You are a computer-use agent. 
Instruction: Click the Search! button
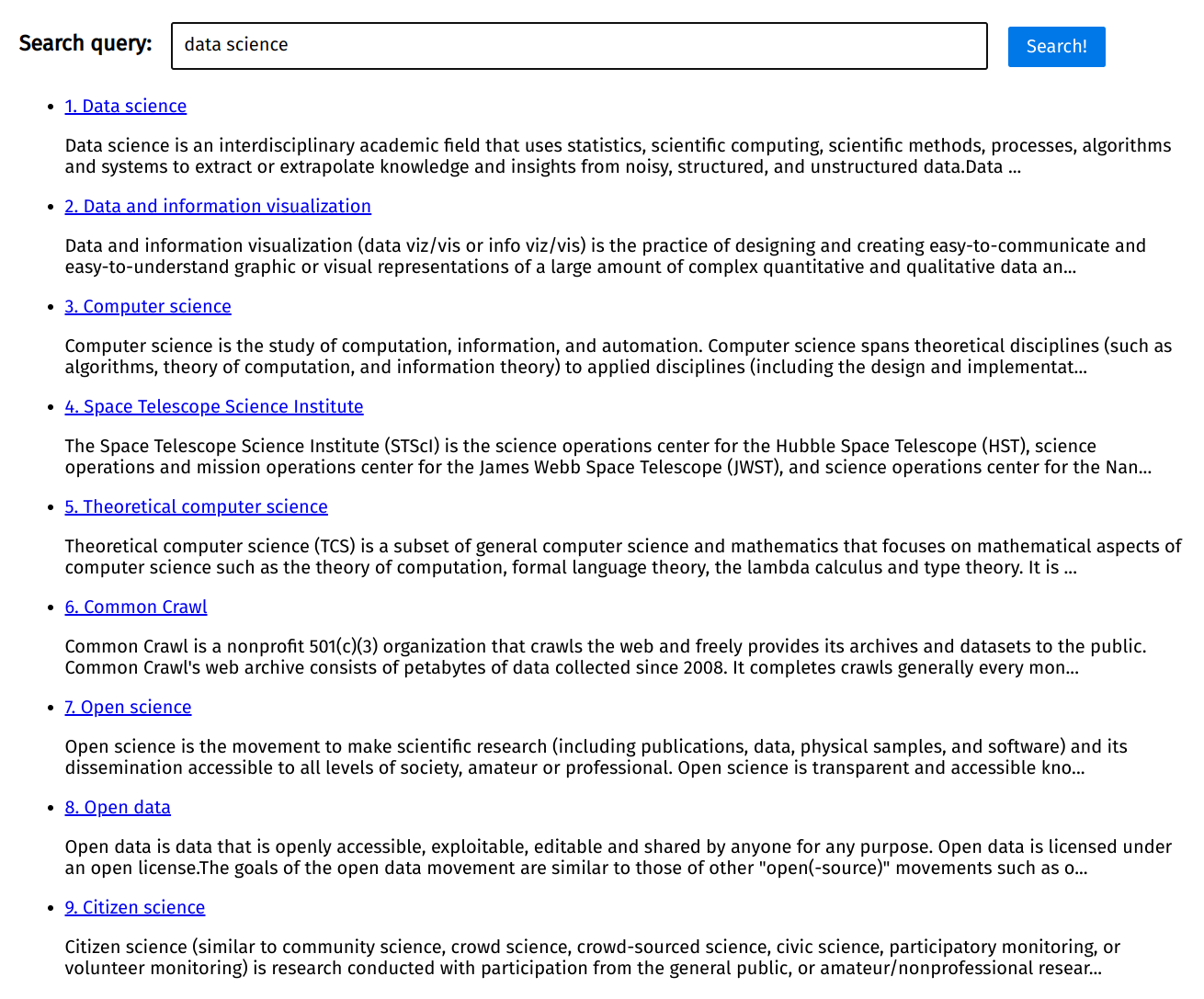pyautogui.click(x=1056, y=47)
